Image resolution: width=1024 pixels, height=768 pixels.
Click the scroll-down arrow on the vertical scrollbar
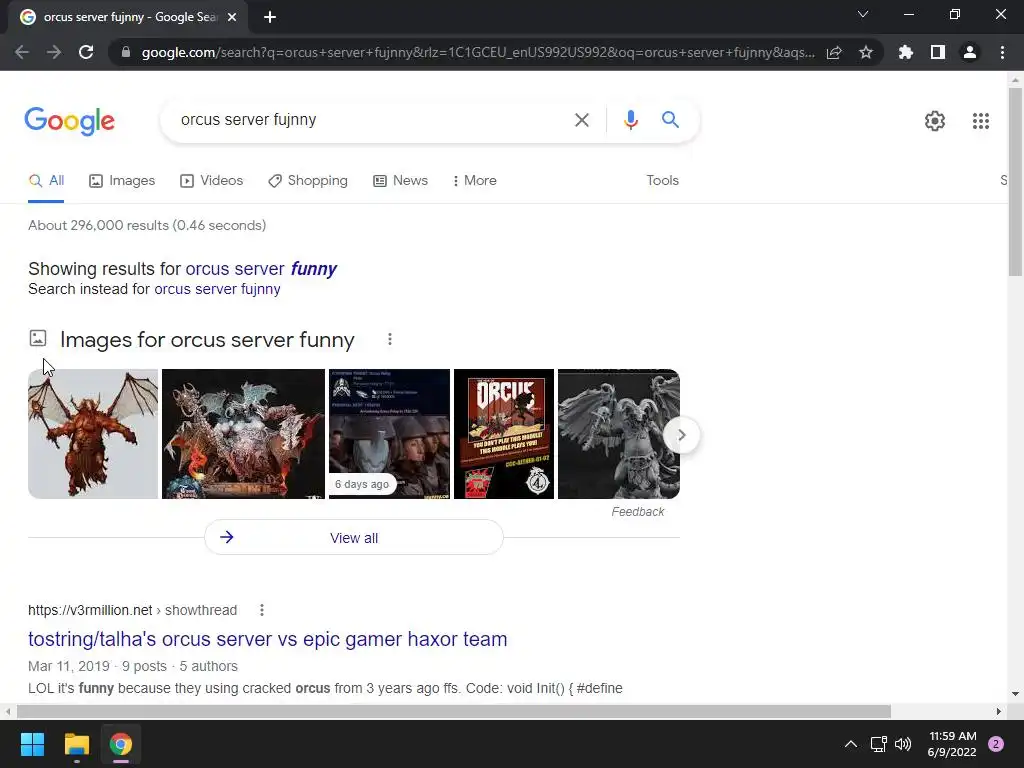(x=1015, y=694)
